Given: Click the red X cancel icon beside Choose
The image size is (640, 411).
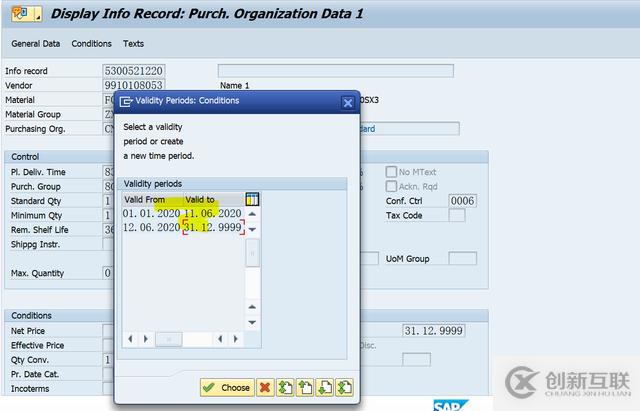Looking at the screenshot, I should click(265, 387).
